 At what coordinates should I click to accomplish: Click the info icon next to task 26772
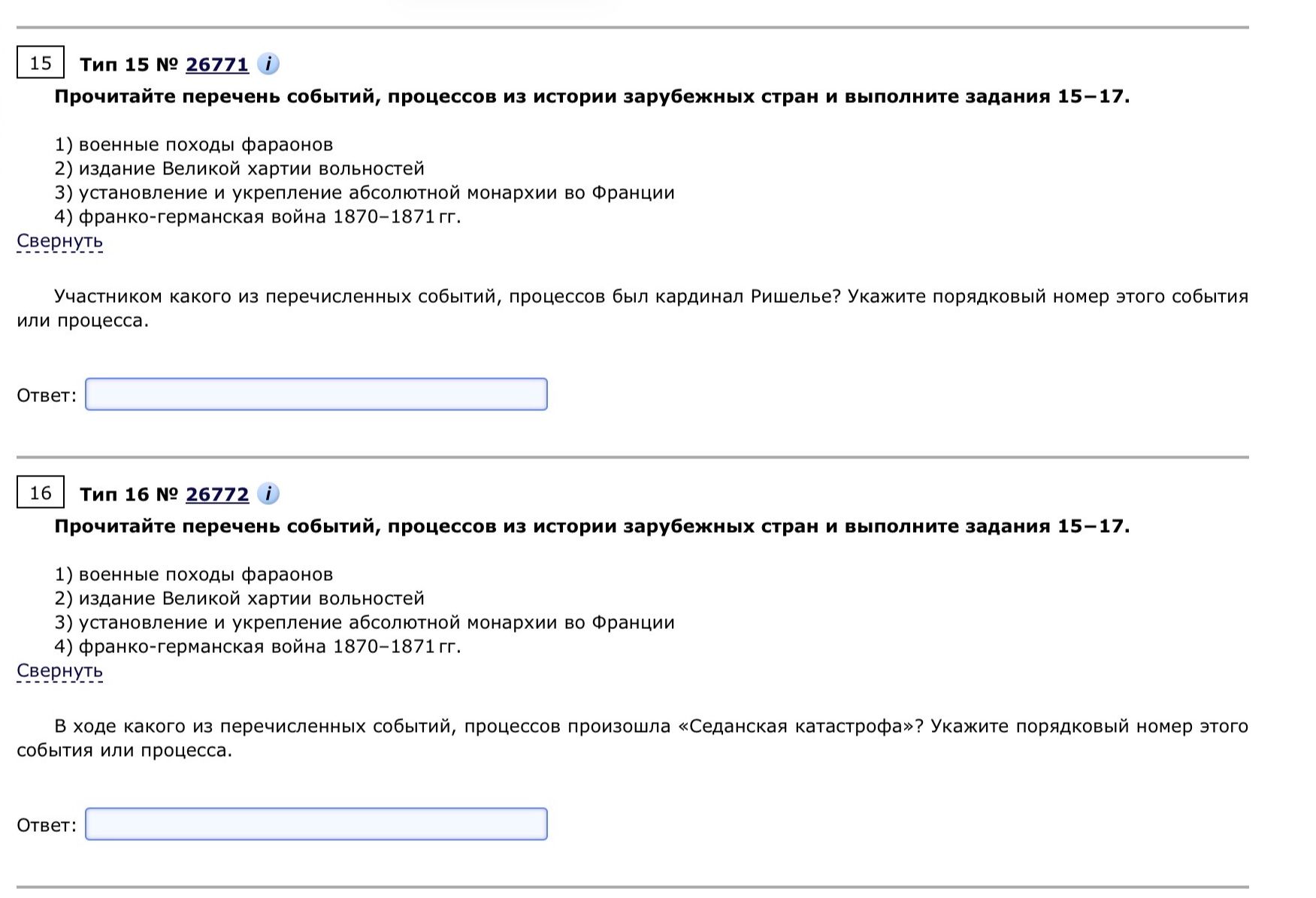pos(268,494)
